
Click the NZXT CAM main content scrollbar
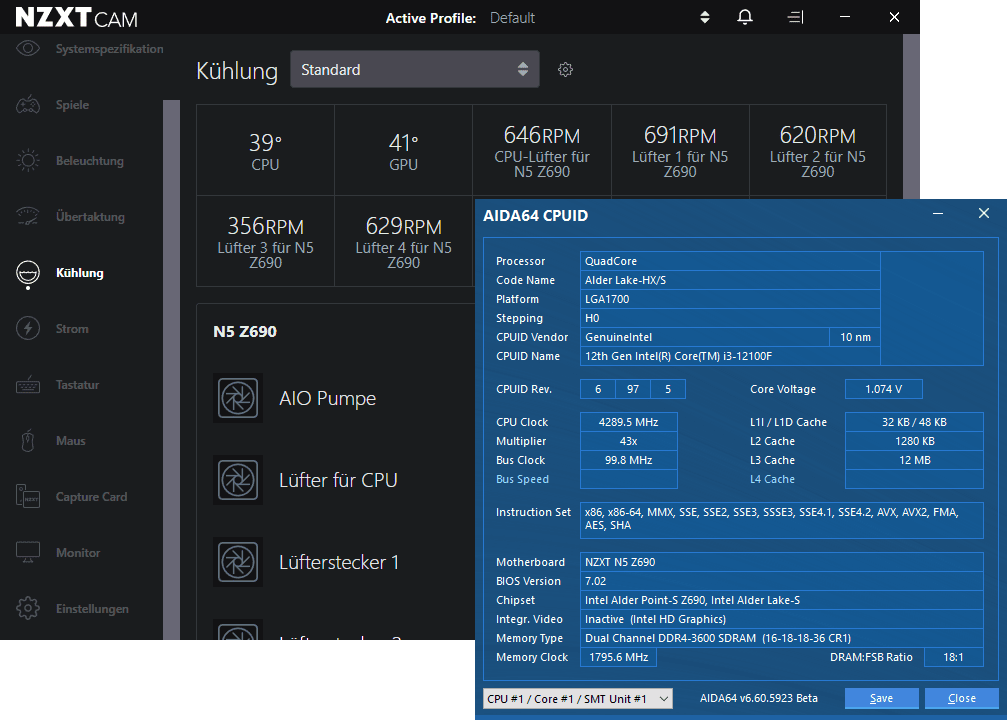point(911,116)
